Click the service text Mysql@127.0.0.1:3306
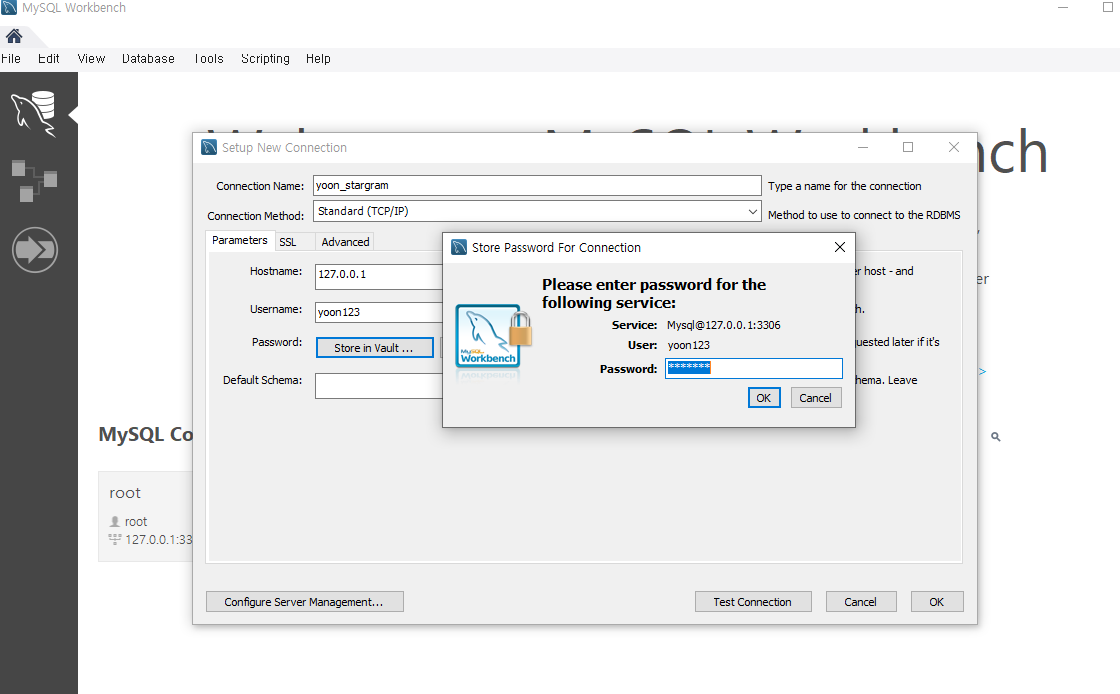This screenshot has height=694, width=1120. [724, 325]
